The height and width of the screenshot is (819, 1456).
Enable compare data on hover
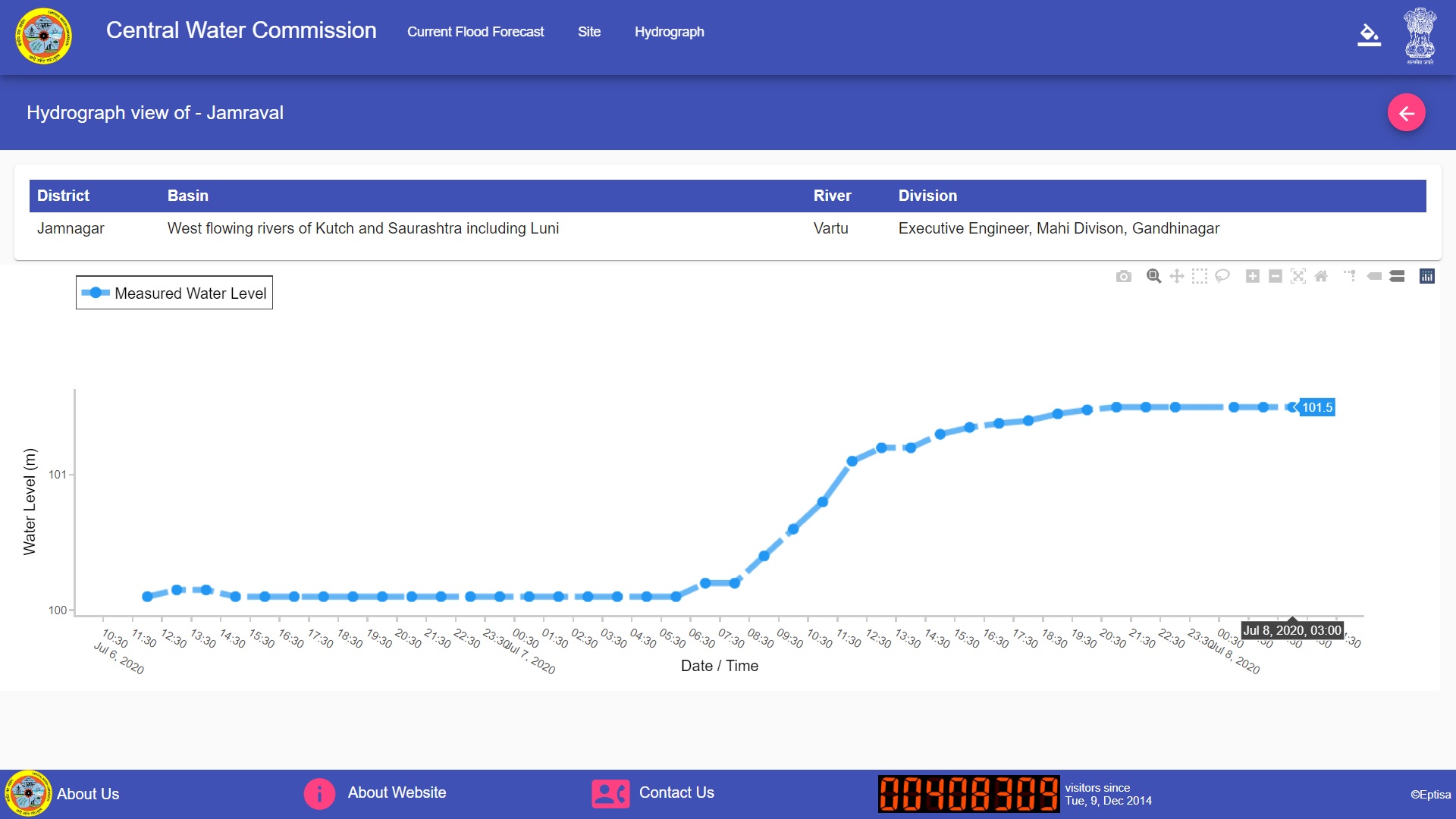point(1397,277)
